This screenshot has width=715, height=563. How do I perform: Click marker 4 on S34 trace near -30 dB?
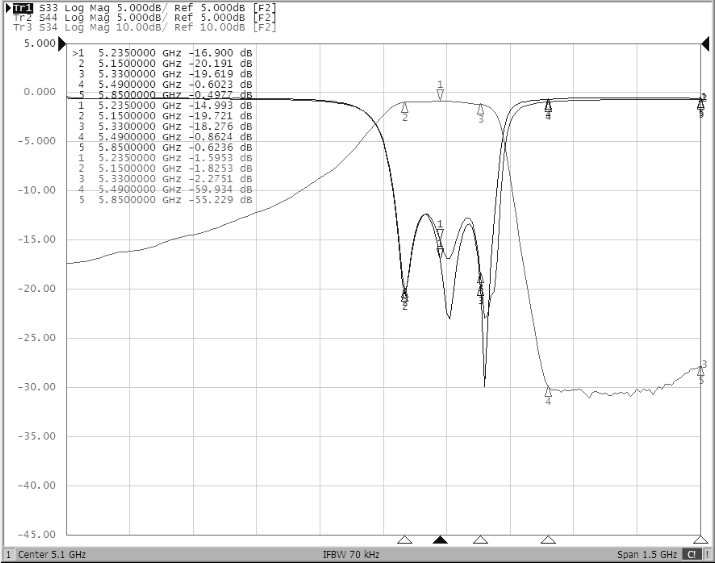point(548,393)
